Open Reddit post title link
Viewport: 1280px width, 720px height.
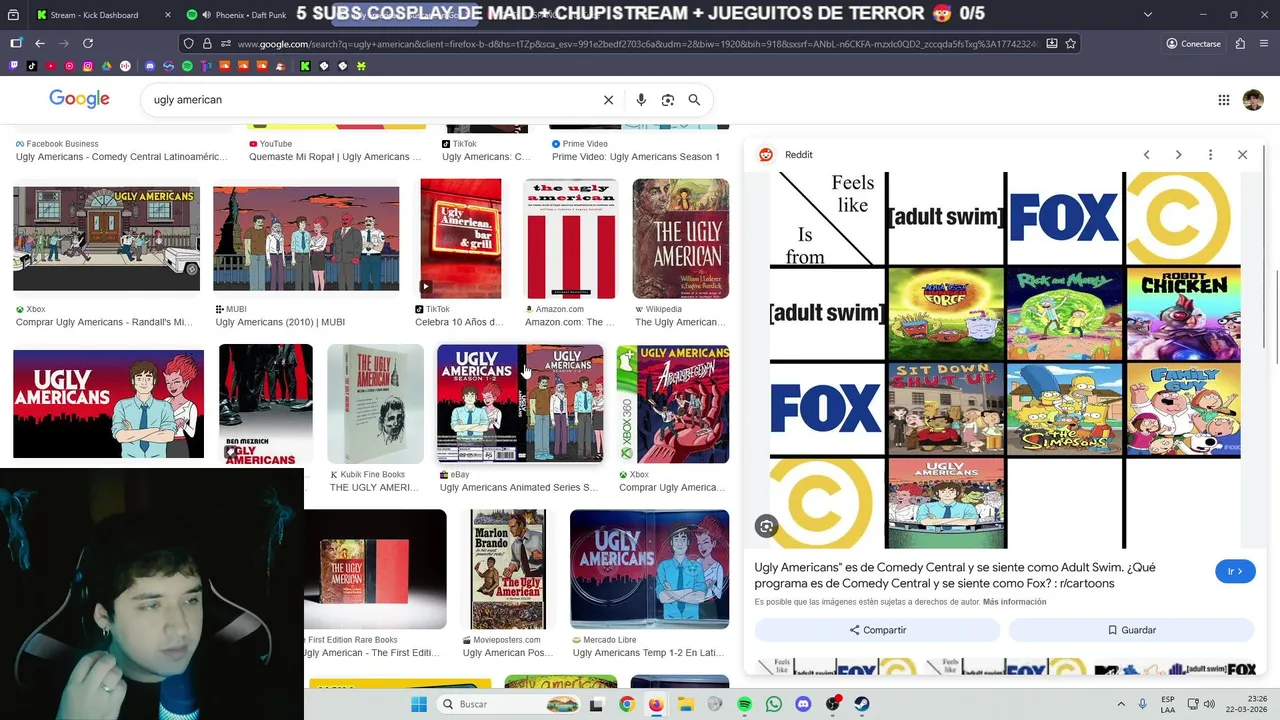[x=955, y=575]
